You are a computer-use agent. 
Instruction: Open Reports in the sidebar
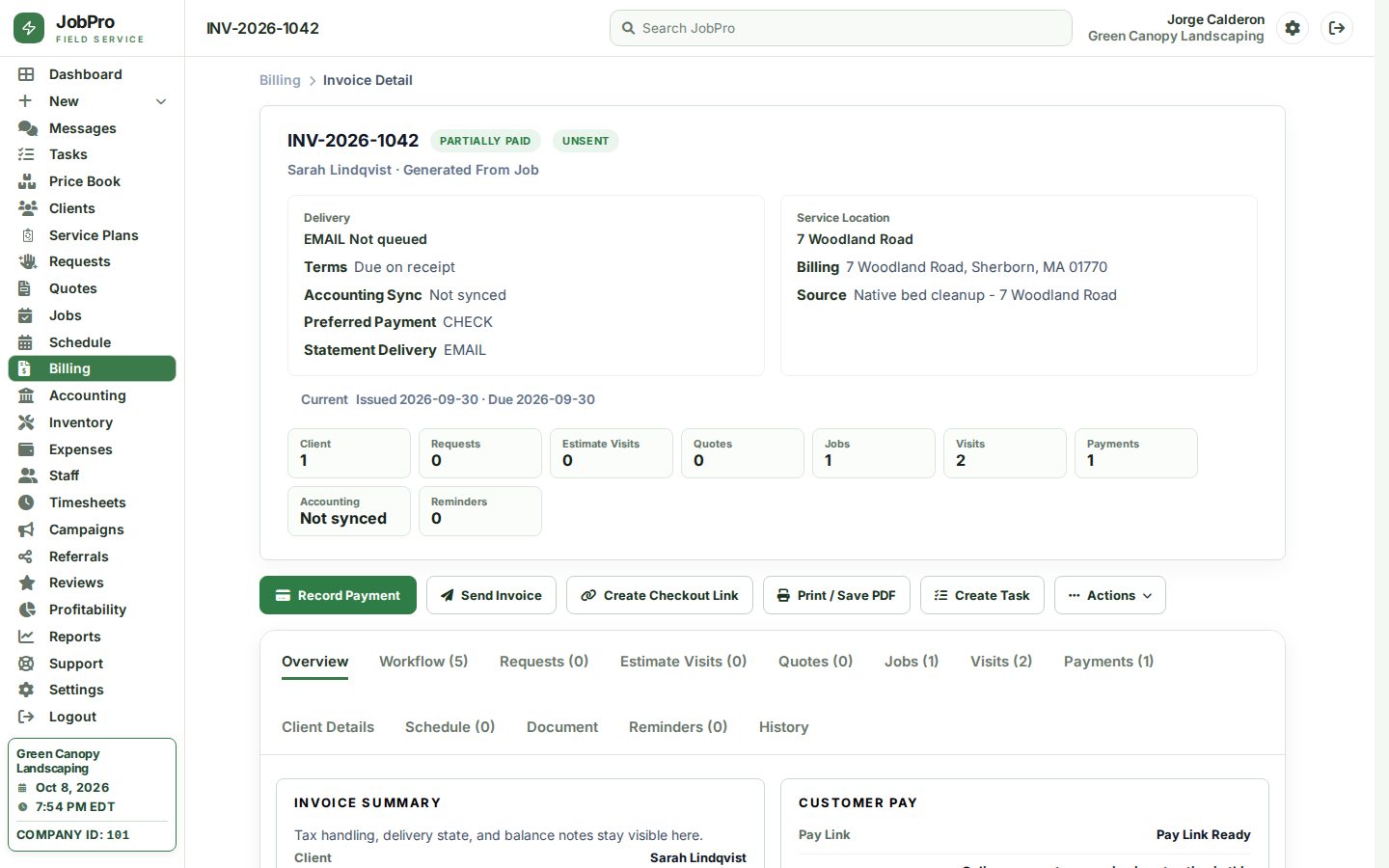pos(92,637)
